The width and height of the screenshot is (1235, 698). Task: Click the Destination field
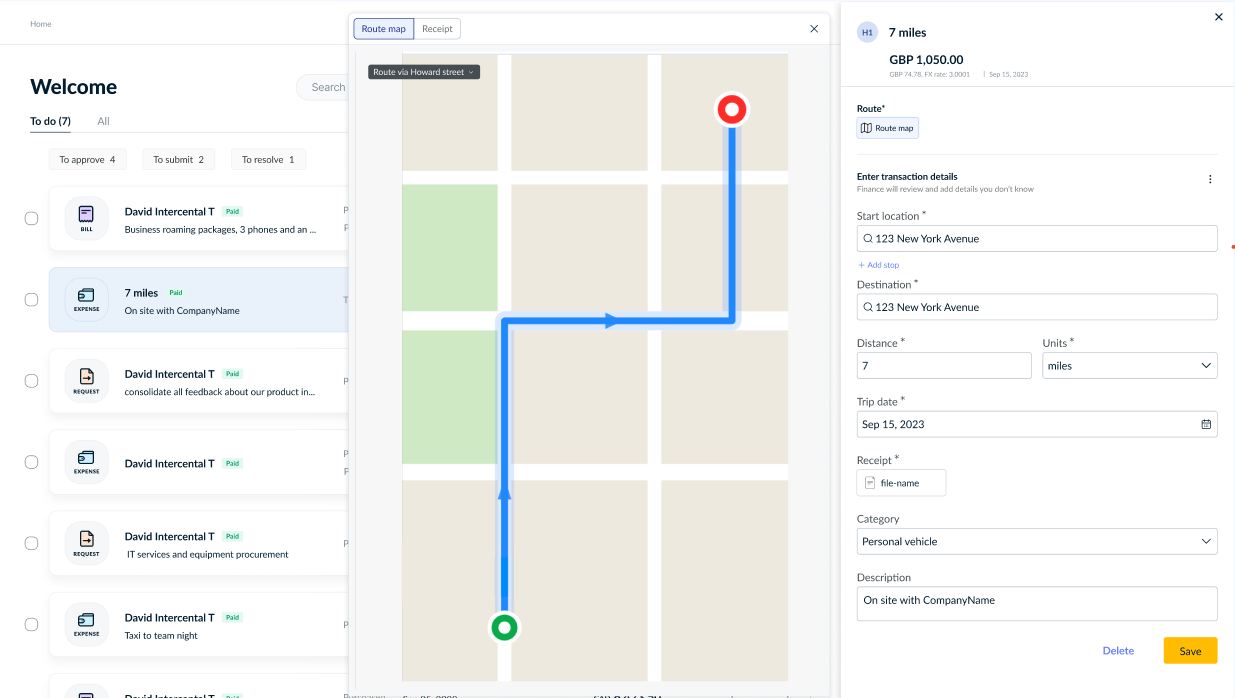(1037, 307)
